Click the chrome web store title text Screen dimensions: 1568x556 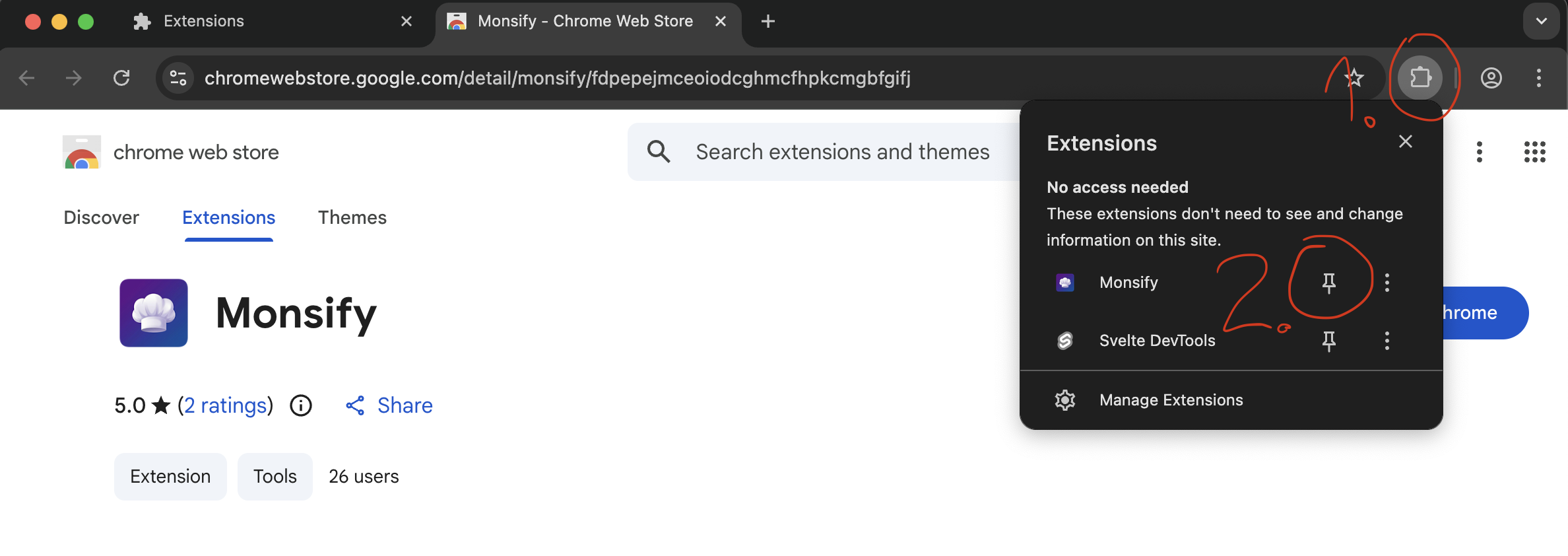[x=196, y=153]
